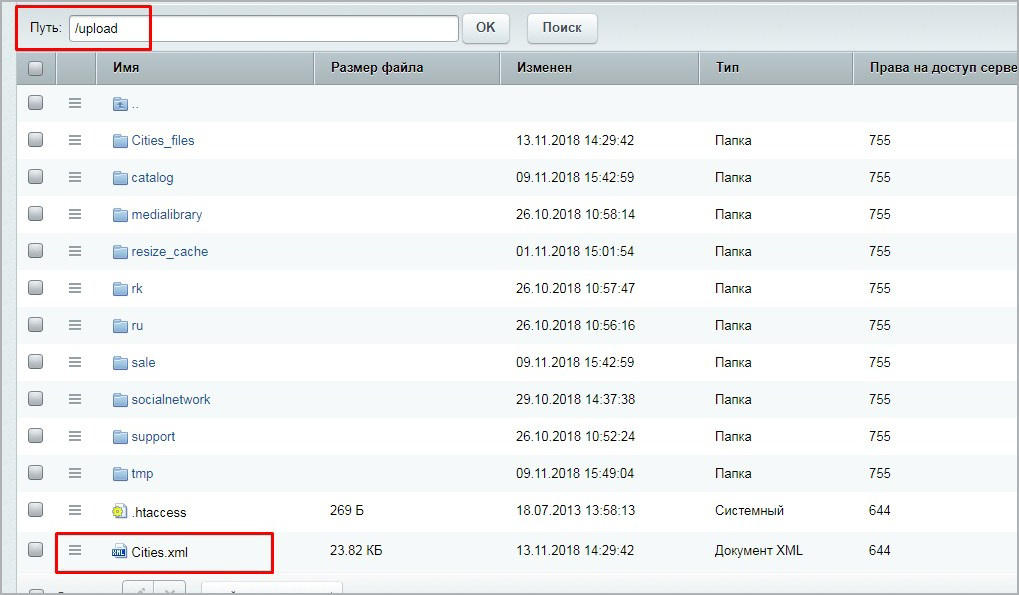
Task: Click the Поиск button
Action: pos(561,28)
